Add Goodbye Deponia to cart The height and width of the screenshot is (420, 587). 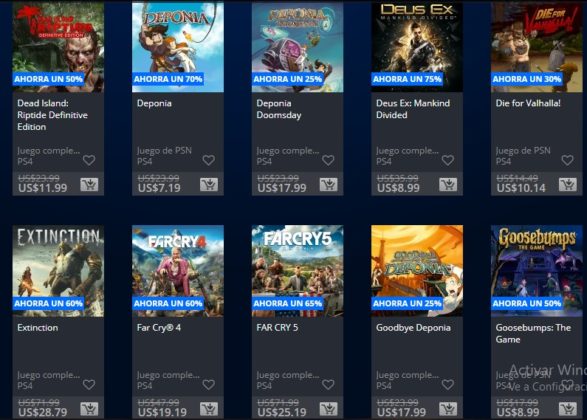click(x=448, y=409)
